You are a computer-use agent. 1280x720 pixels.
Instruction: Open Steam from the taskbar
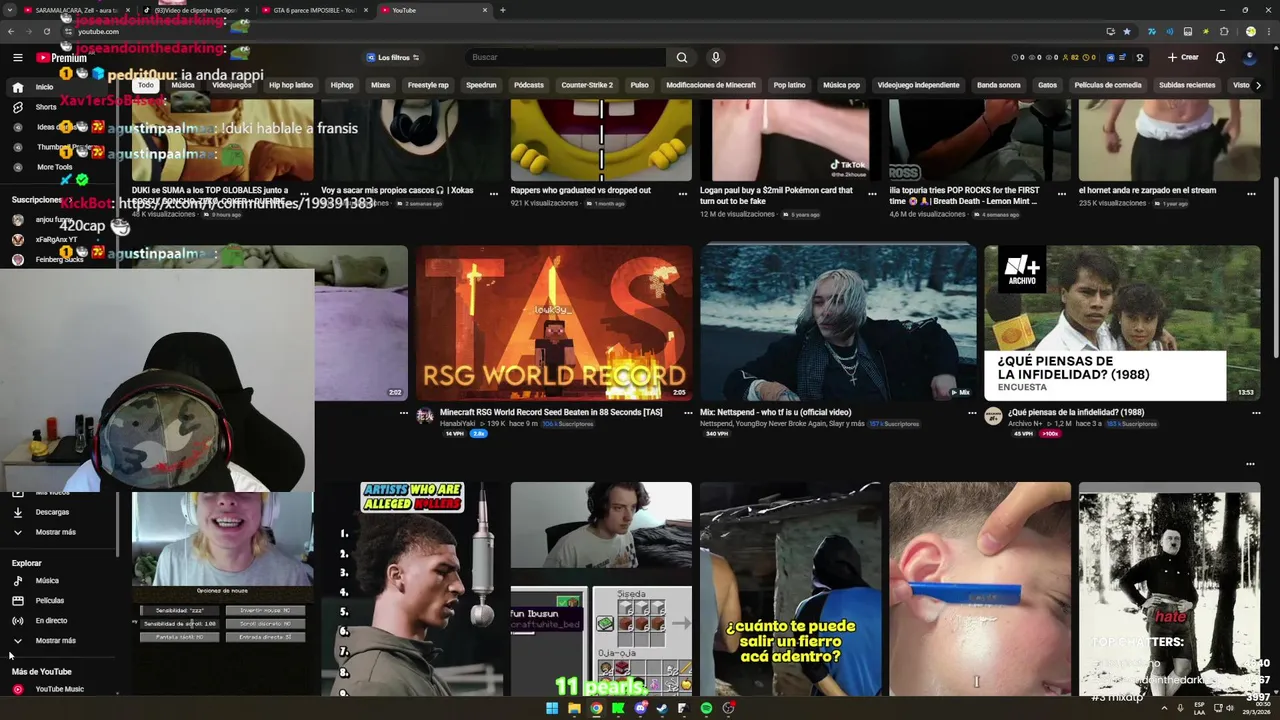(662, 708)
